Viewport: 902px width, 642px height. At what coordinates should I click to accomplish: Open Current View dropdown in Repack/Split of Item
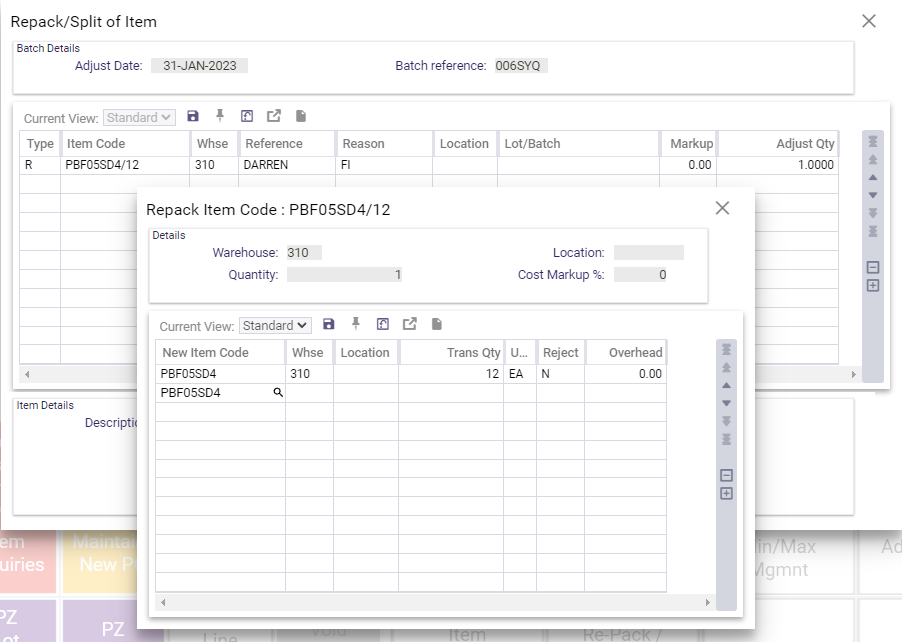coord(139,118)
